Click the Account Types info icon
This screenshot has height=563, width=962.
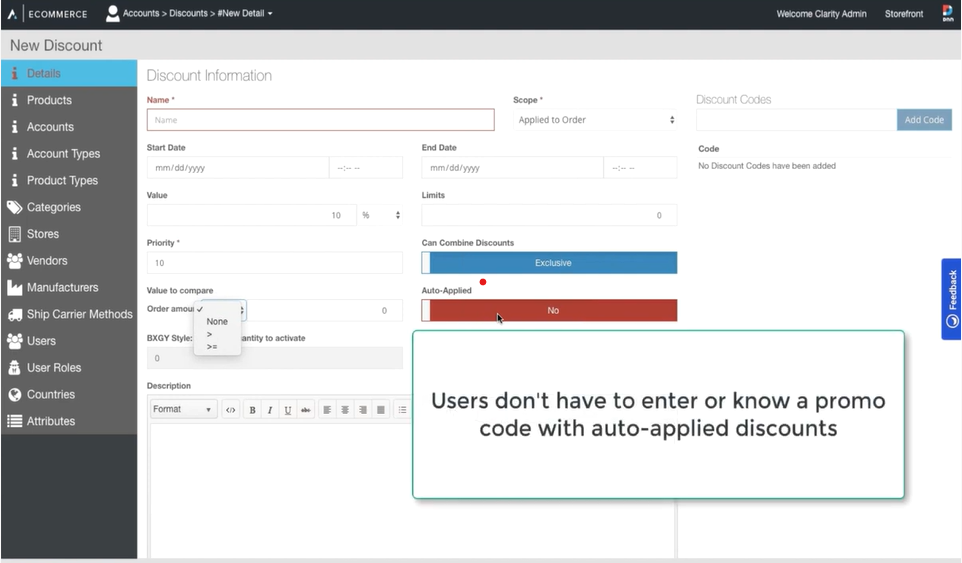point(14,153)
